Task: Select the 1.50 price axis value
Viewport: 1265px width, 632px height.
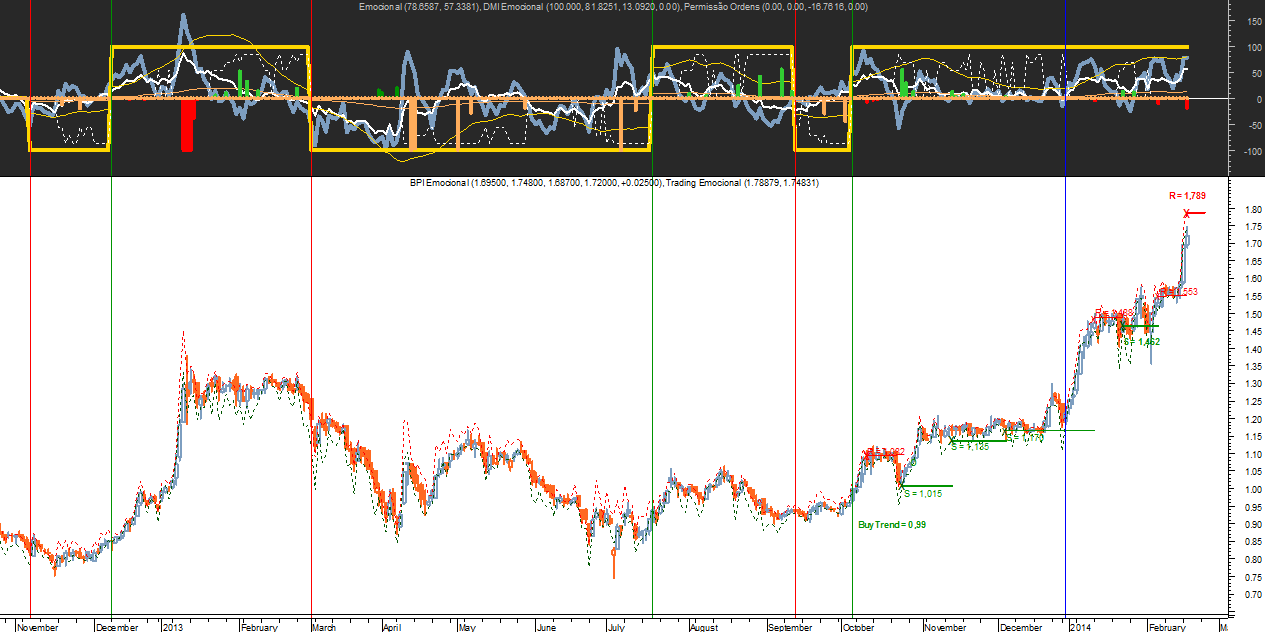Action: [1253, 315]
